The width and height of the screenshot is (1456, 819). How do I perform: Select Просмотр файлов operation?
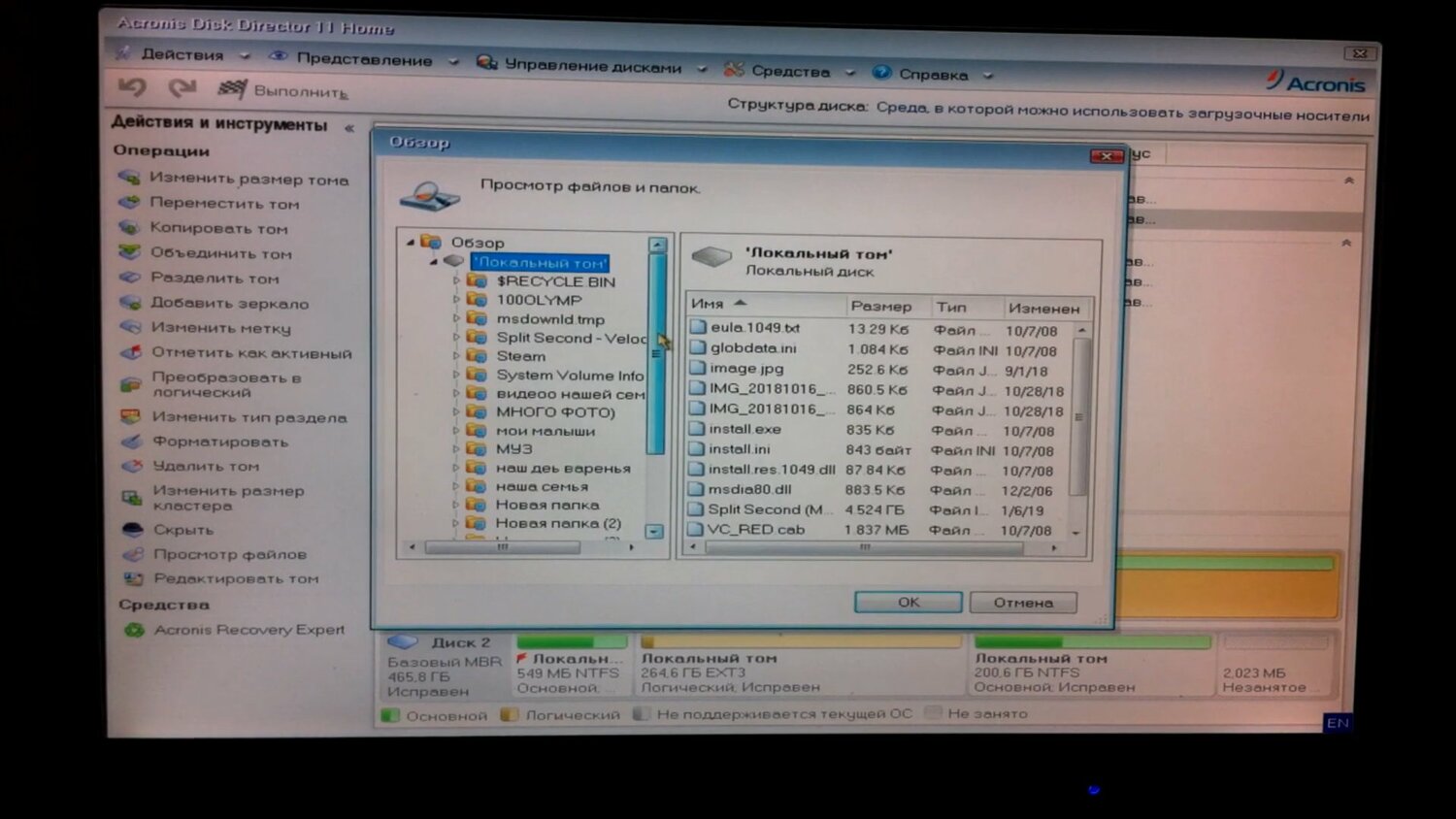215,554
